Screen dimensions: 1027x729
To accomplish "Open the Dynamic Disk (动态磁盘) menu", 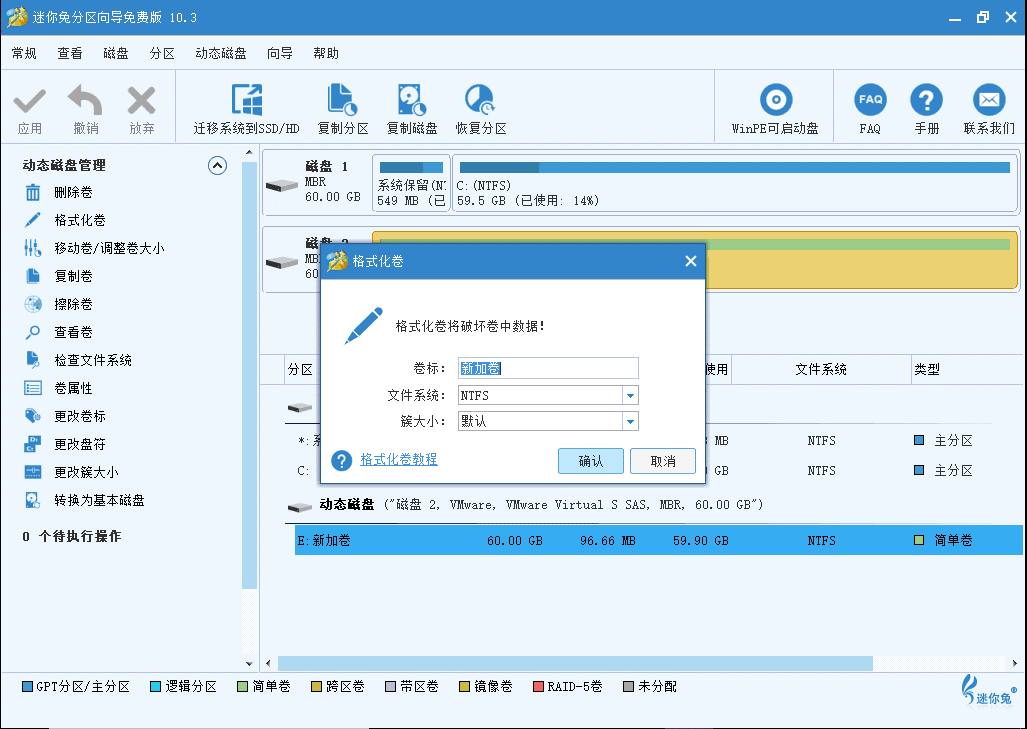I will tap(221, 54).
